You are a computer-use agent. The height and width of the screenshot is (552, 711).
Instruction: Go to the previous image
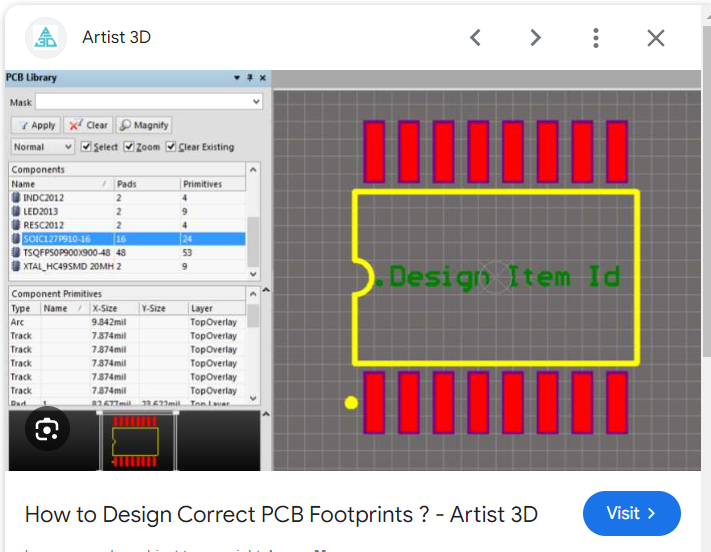(x=475, y=38)
